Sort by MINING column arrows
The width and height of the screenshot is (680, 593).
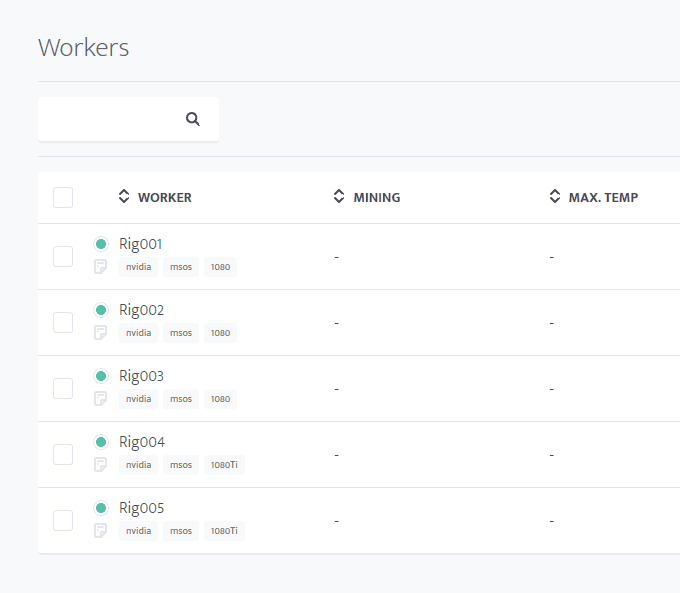[x=339, y=196]
